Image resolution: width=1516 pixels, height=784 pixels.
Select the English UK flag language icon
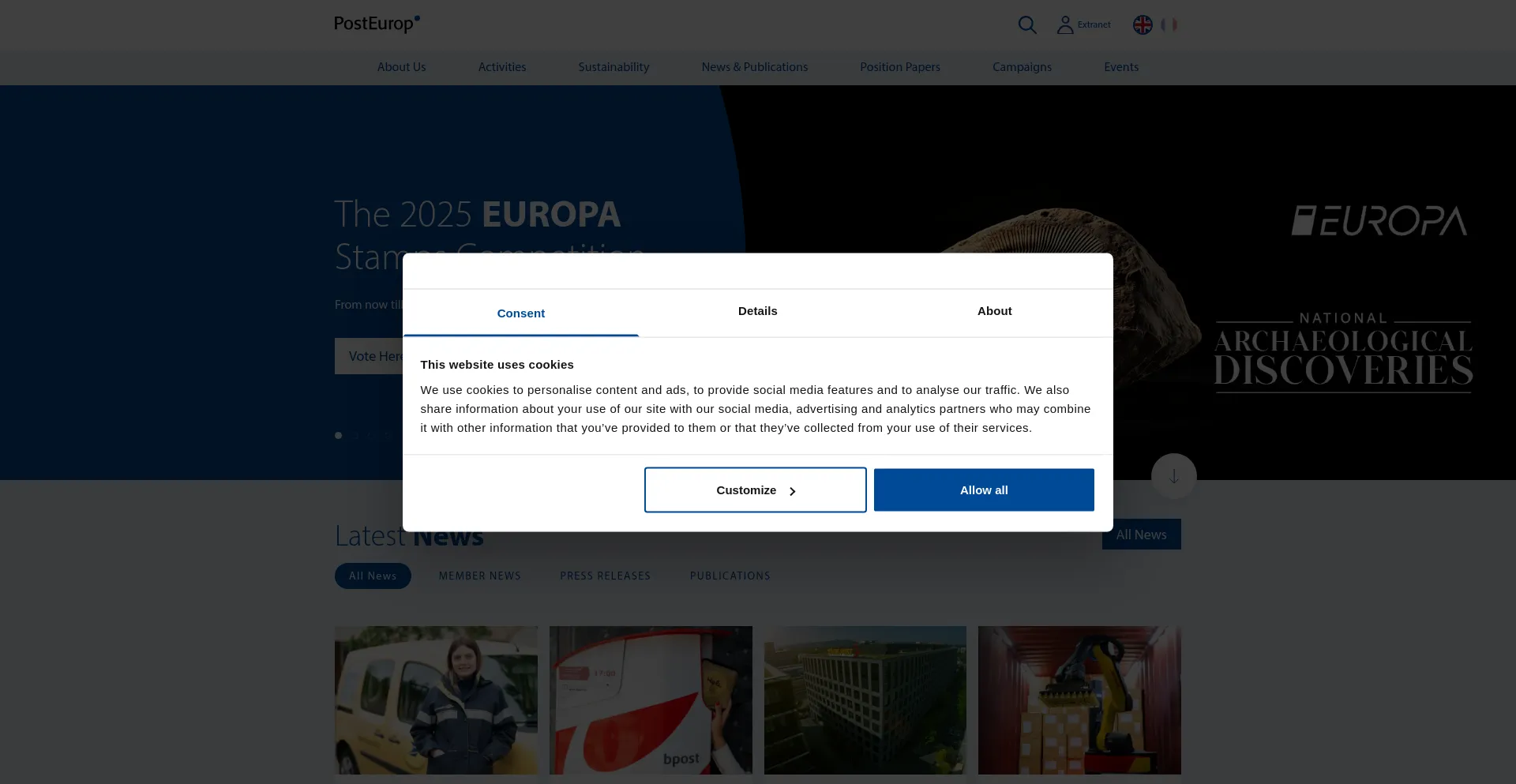tap(1143, 24)
